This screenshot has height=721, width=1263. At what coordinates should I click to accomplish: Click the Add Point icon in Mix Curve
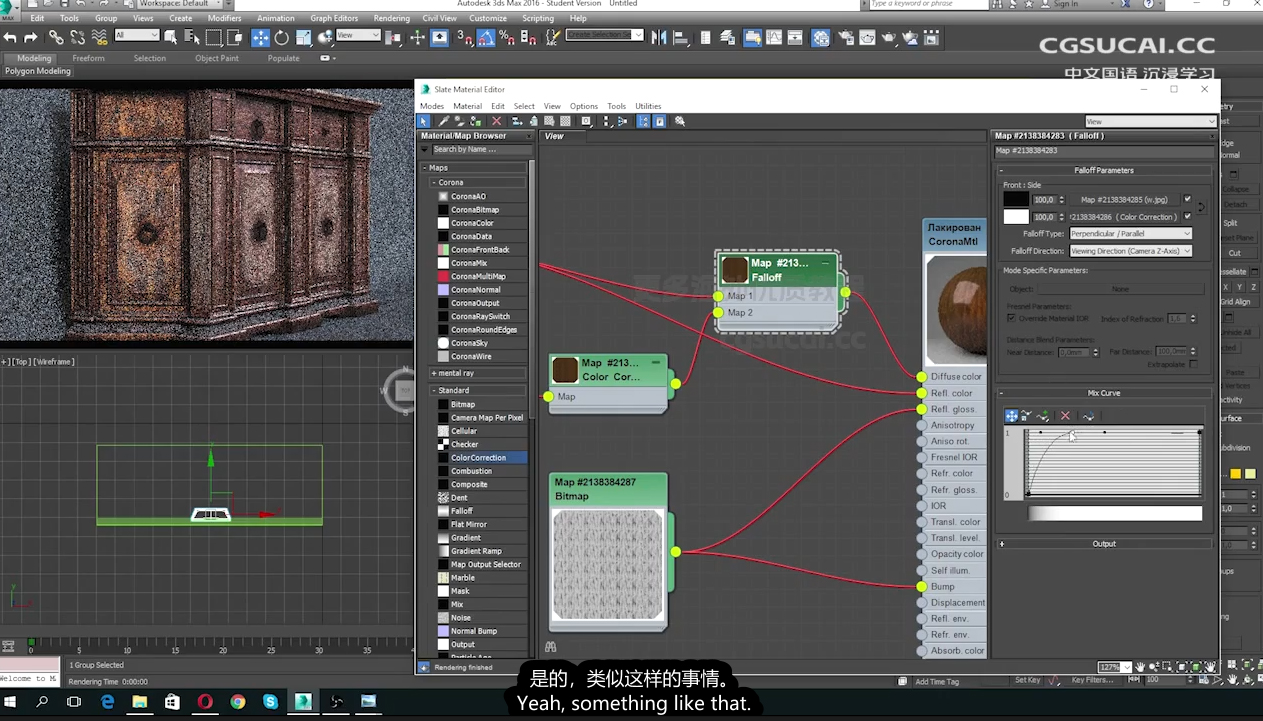coord(1044,416)
